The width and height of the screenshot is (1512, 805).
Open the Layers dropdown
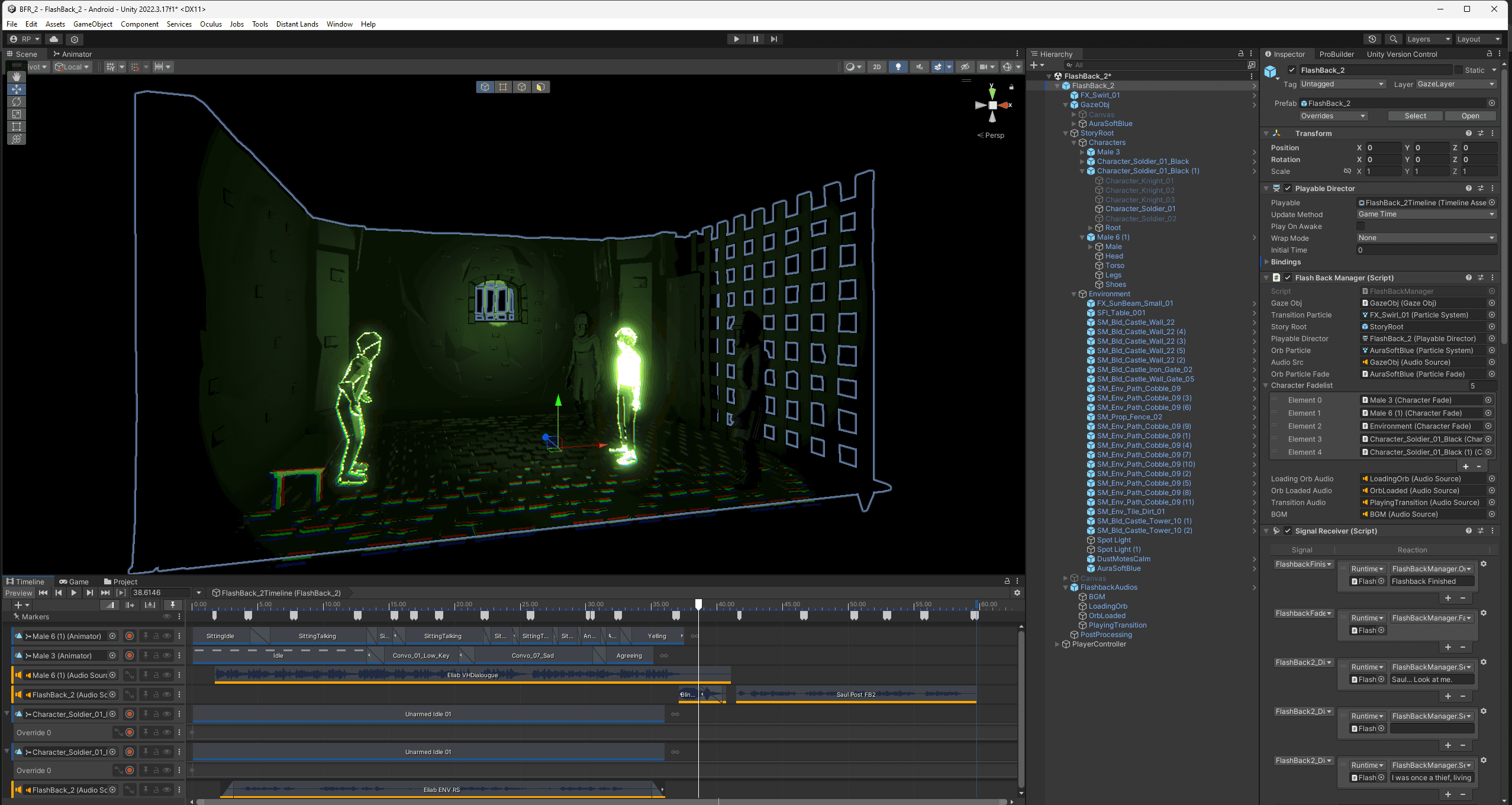(x=1428, y=39)
